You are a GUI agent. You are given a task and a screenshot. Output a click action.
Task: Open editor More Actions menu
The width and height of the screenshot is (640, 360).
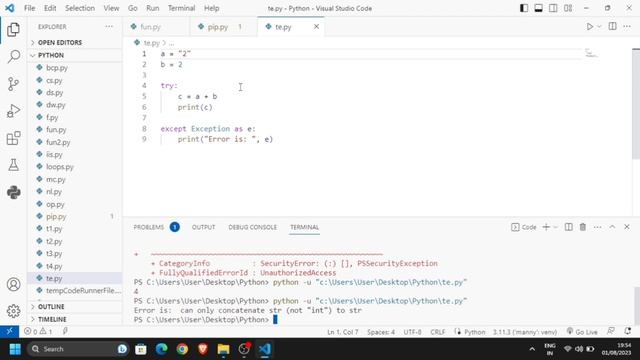click(627, 27)
